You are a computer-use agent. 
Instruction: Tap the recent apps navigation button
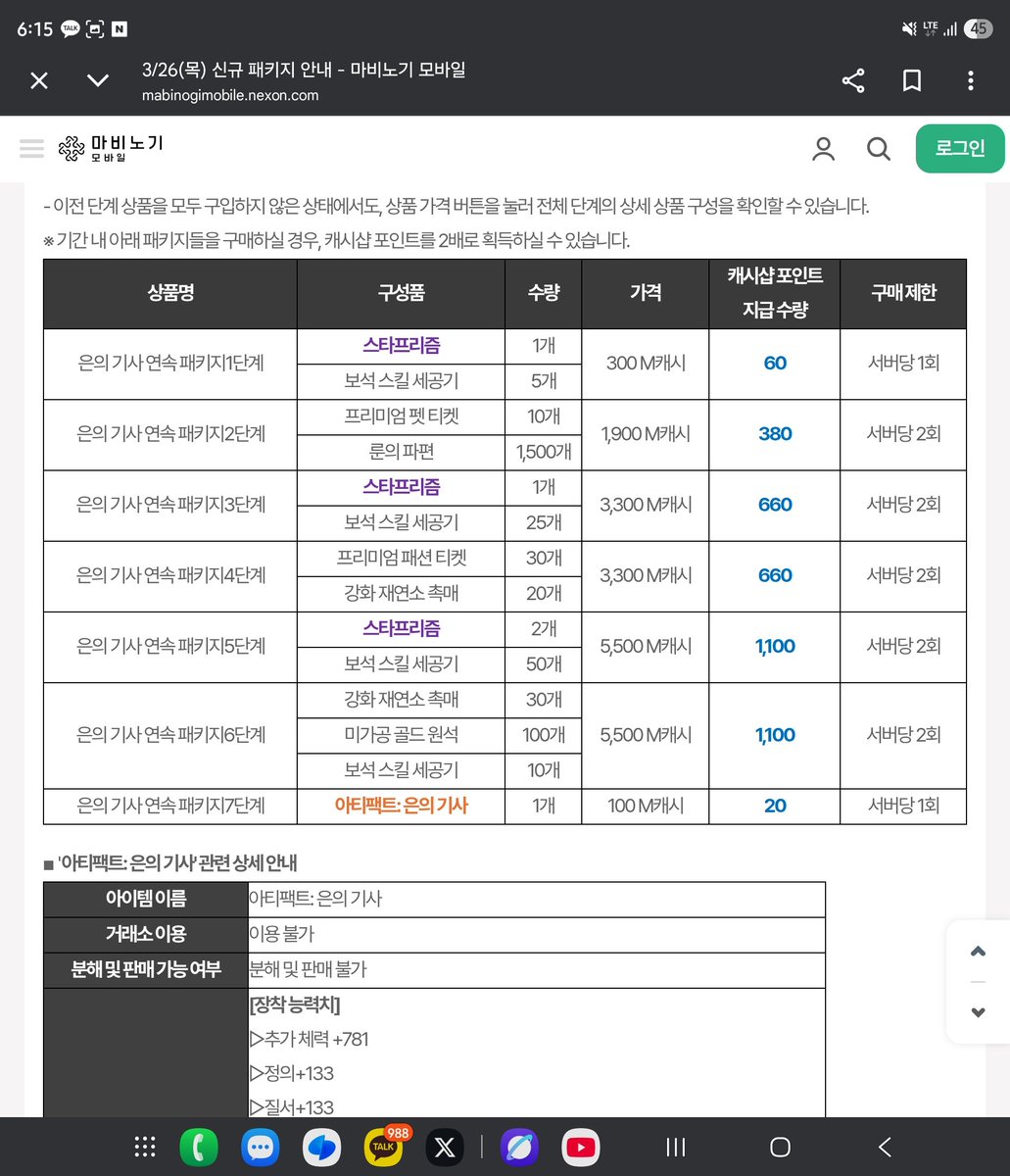pyautogui.click(x=676, y=1147)
